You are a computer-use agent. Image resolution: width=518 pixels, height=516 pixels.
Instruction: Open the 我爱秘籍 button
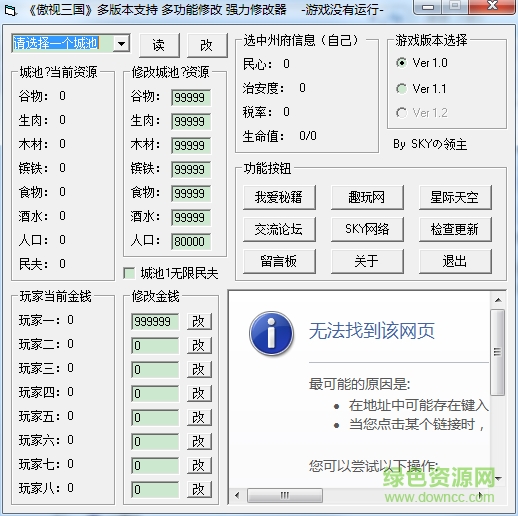[x=279, y=197]
